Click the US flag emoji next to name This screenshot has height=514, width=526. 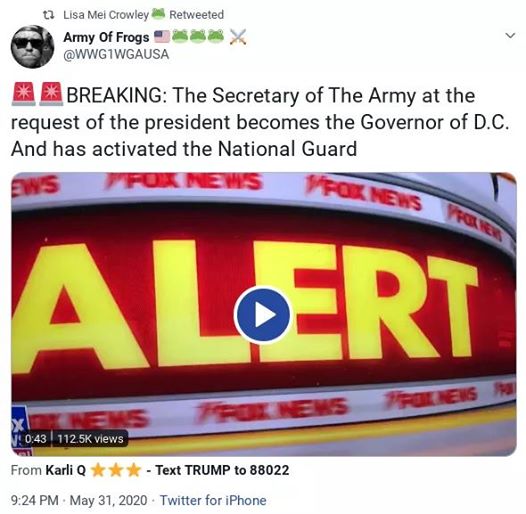(x=162, y=37)
